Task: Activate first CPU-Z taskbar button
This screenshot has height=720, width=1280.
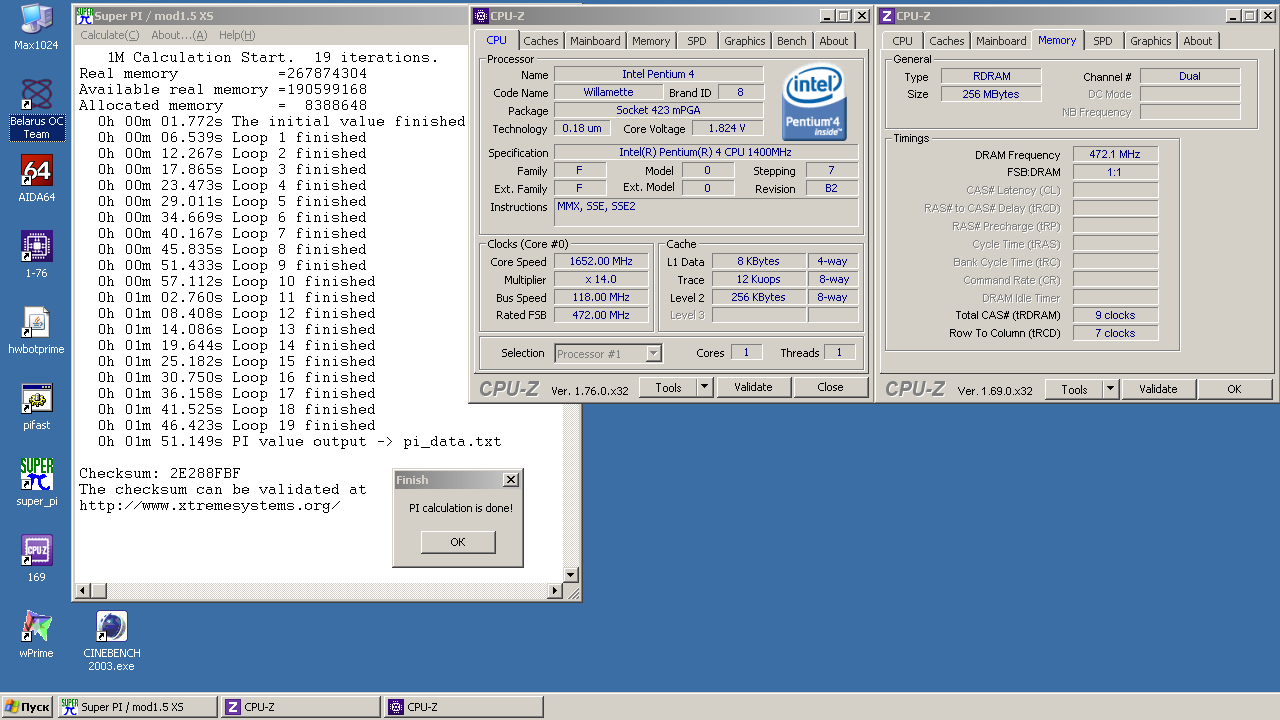Action: tap(300, 707)
